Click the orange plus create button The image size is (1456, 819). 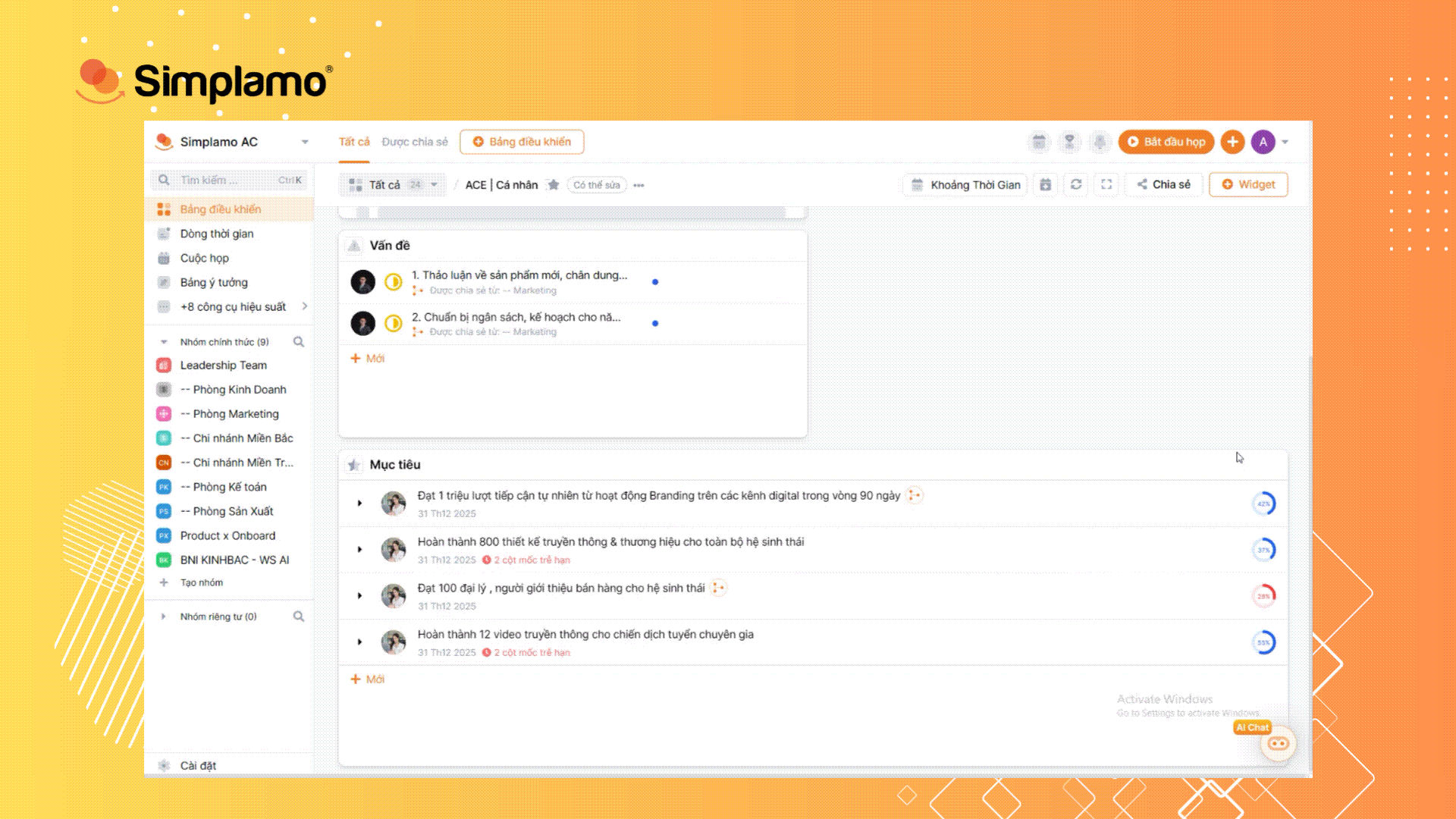coord(1232,142)
